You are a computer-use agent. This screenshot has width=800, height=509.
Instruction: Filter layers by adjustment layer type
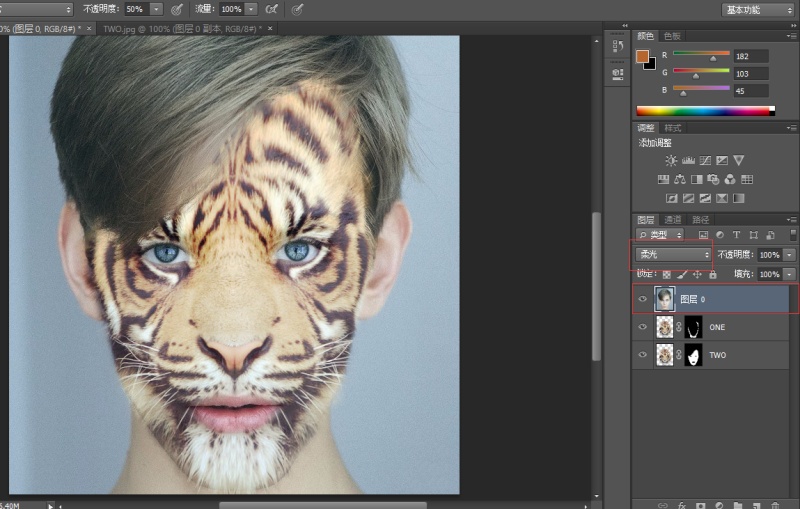click(x=720, y=235)
